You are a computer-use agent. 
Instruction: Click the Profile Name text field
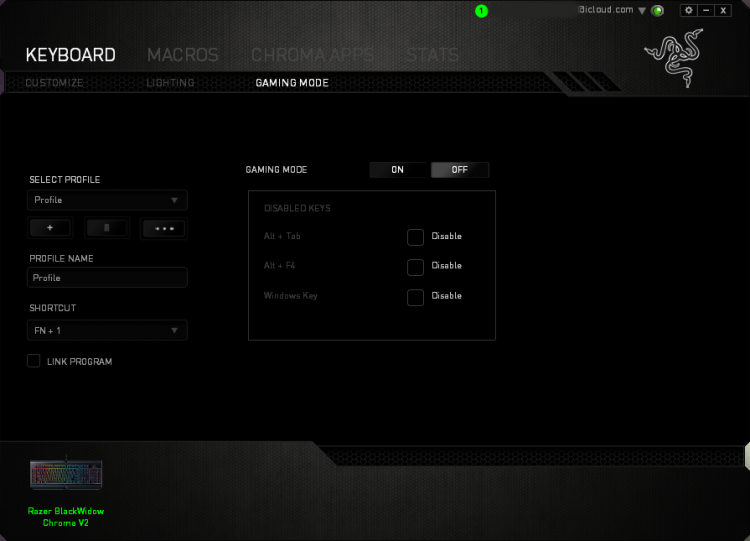click(x=107, y=278)
